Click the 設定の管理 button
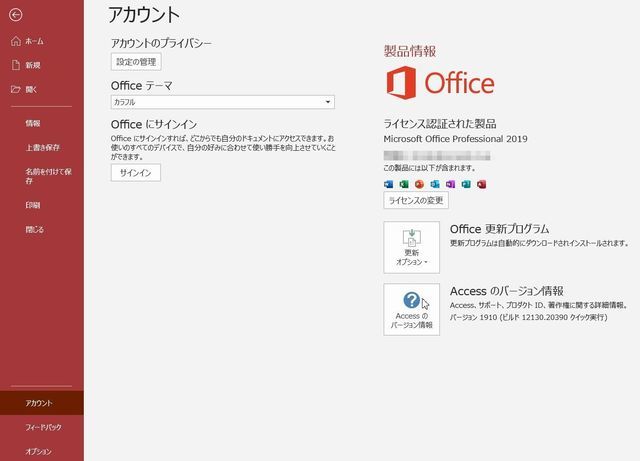This screenshot has height=461, width=640. (136, 62)
